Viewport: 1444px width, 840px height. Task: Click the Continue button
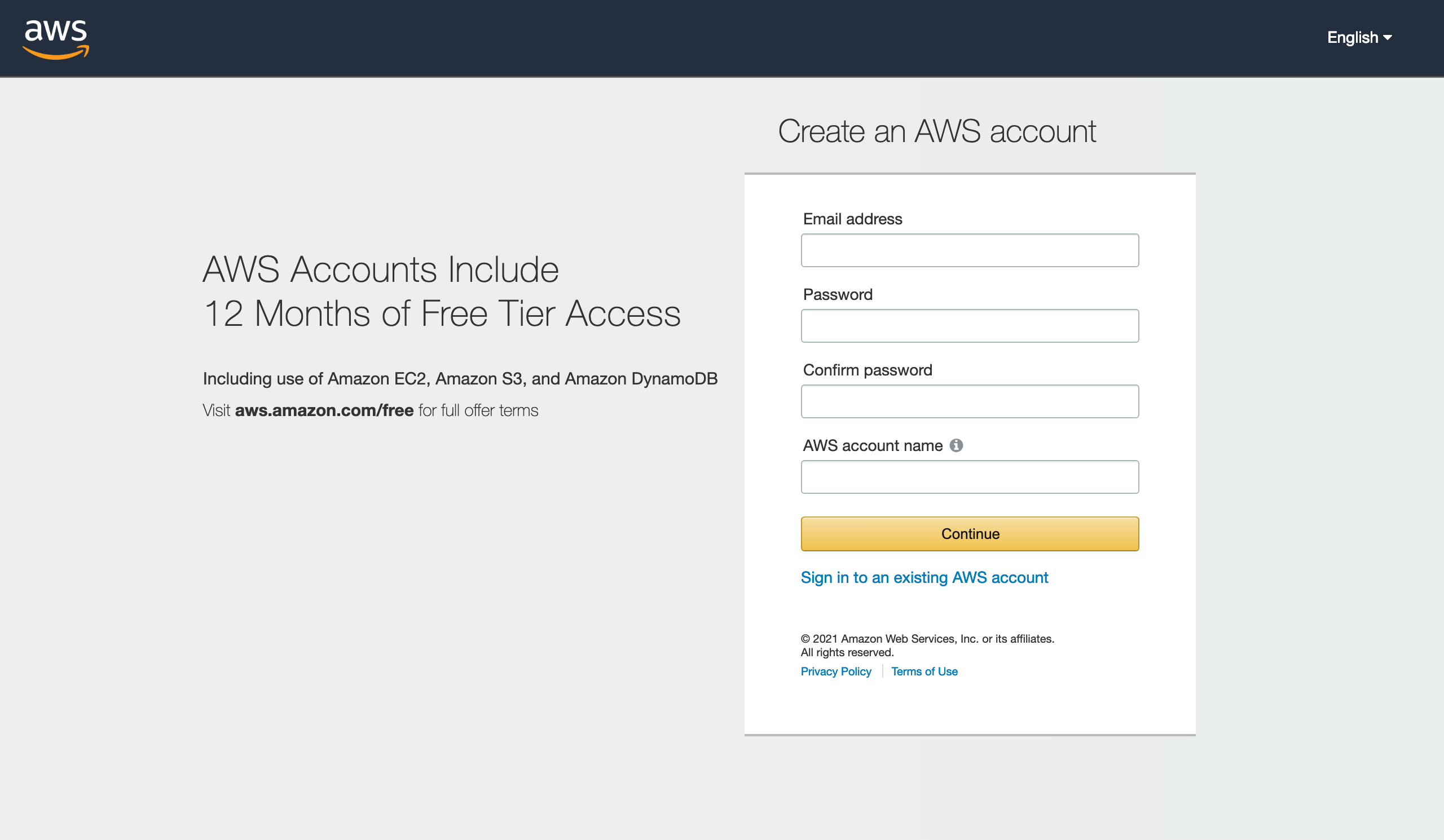pos(970,534)
